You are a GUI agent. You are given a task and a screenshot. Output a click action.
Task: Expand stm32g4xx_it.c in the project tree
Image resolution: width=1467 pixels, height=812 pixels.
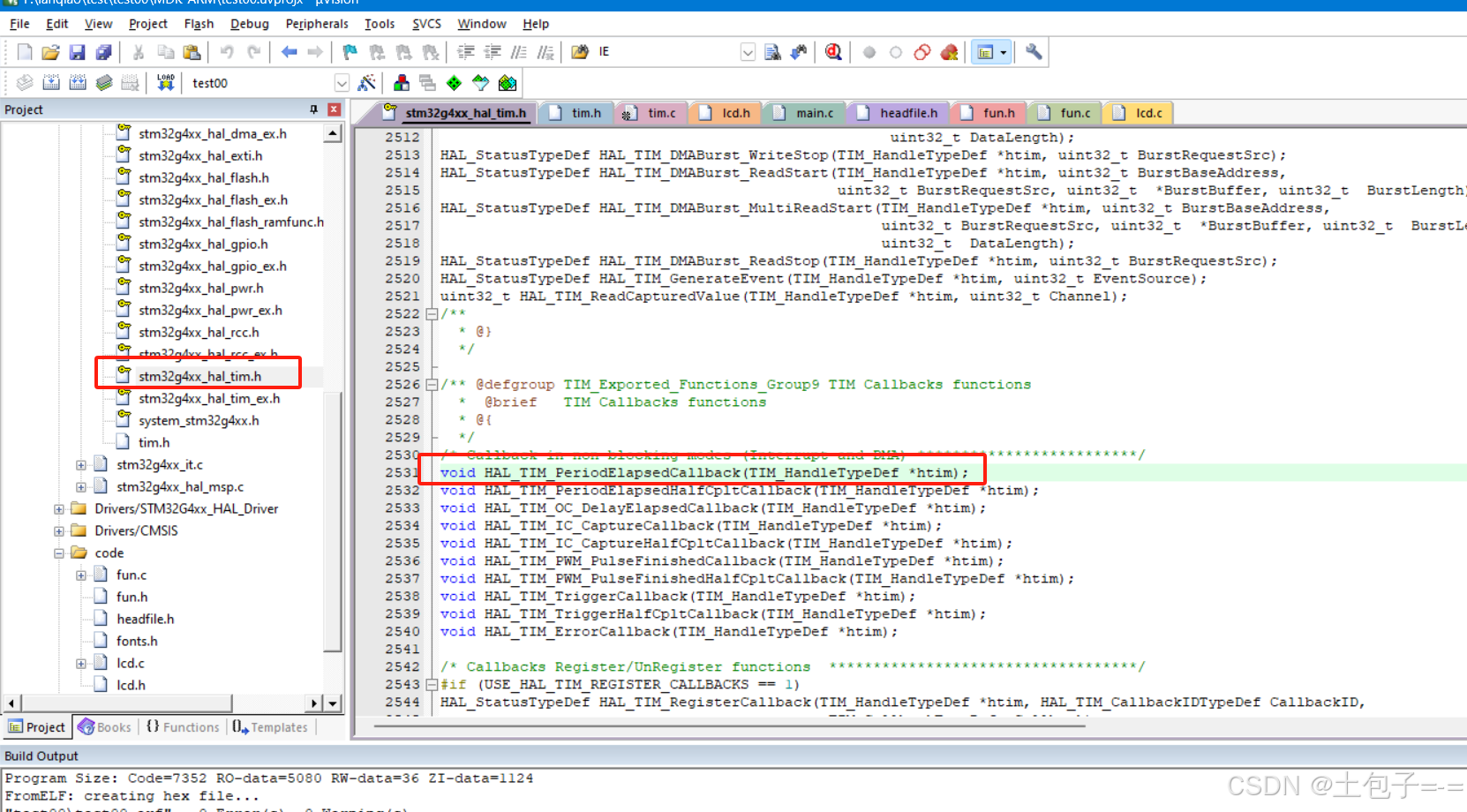[x=81, y=464]
